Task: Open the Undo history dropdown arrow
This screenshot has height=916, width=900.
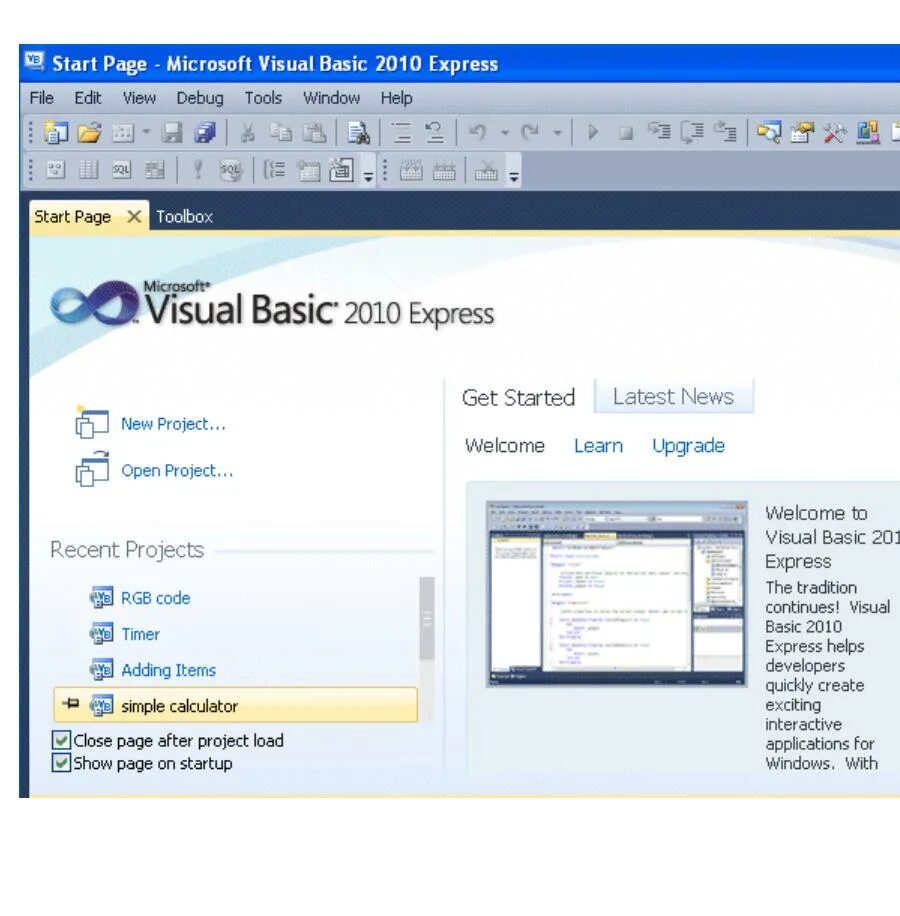Action: [505, 133]
